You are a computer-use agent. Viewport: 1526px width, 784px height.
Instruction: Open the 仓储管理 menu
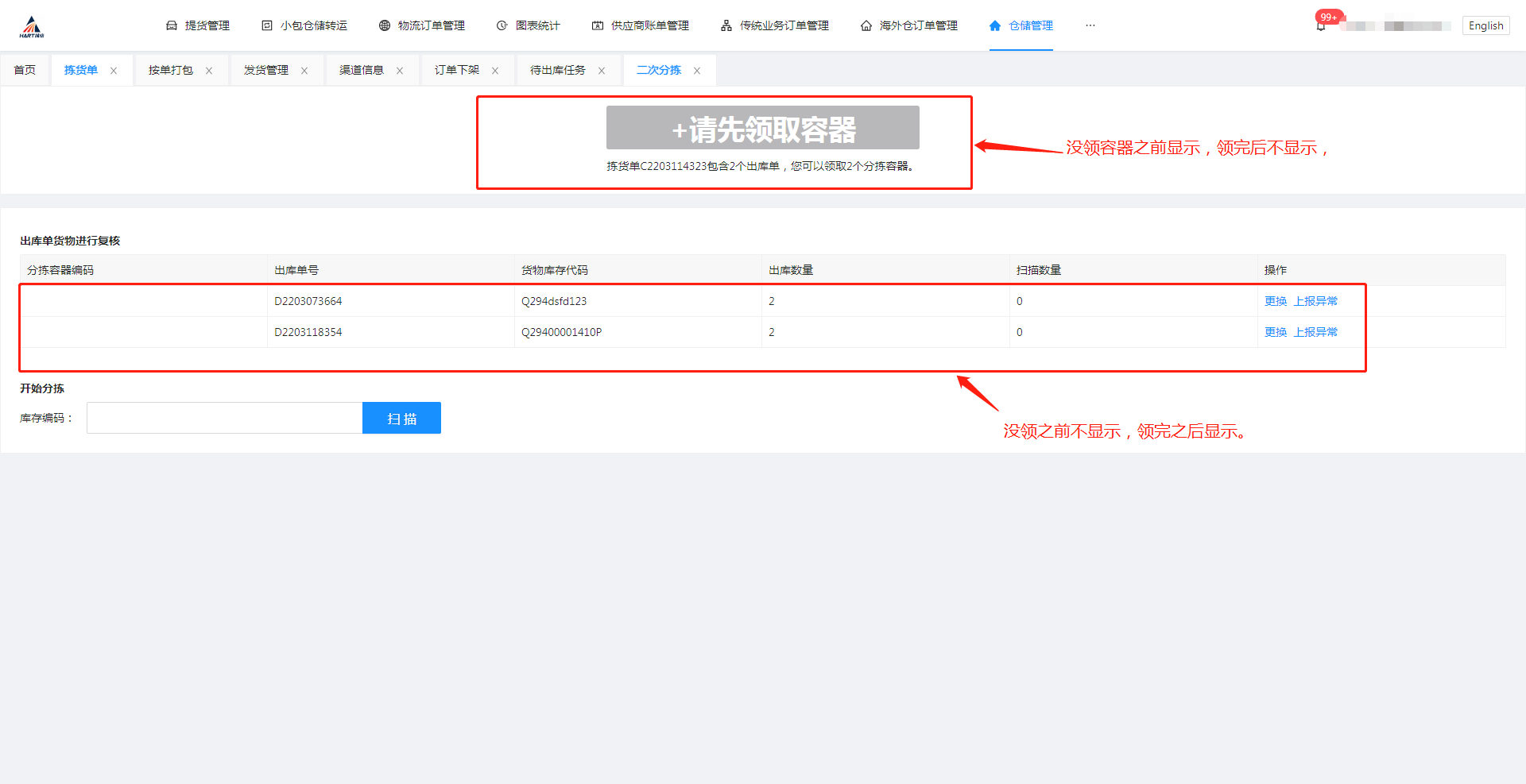pos(1021,25)
